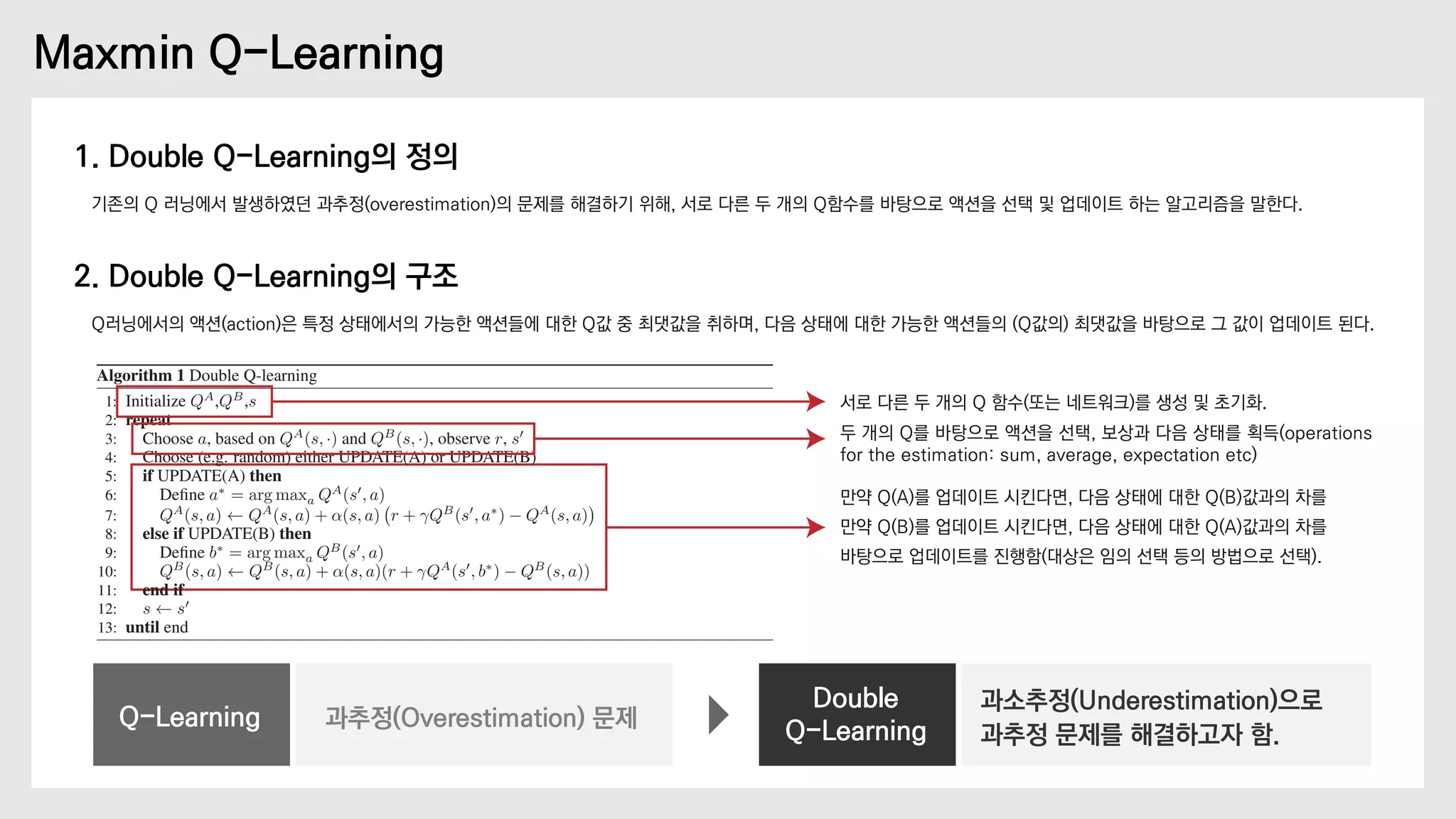Click annotation about two Q functions initialization
Viewport: 1456px width, 819px height.
click(x=1052, y=402)
